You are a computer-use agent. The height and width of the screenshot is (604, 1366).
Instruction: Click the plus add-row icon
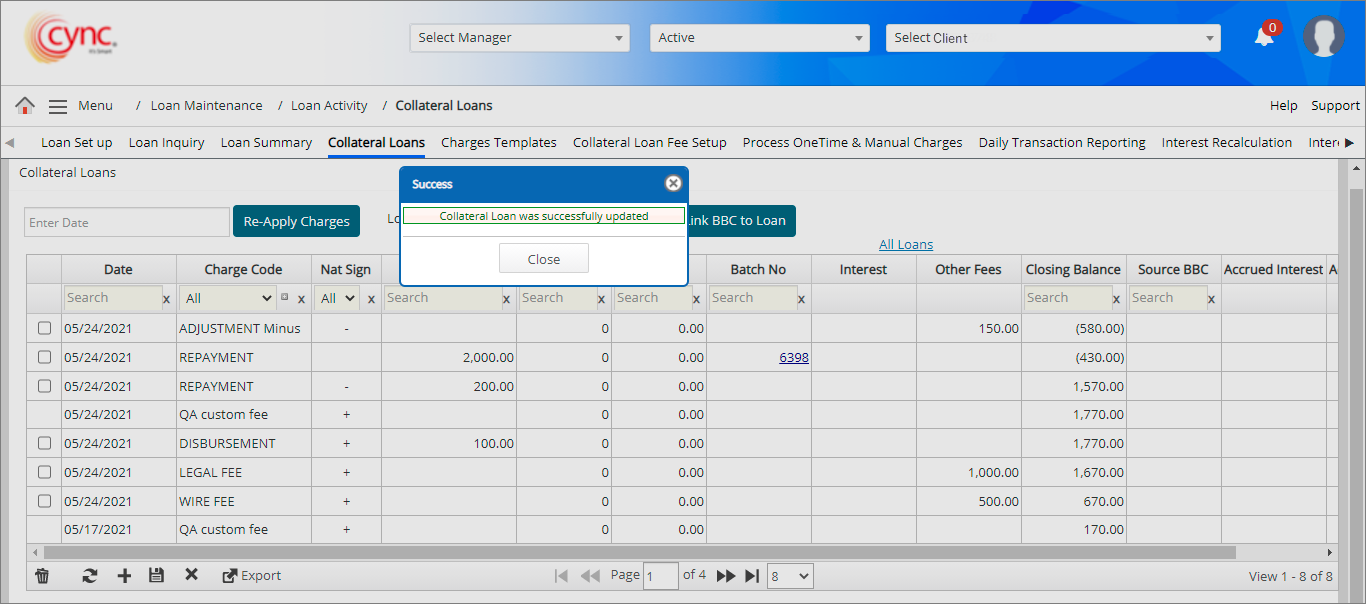(124, 576)
